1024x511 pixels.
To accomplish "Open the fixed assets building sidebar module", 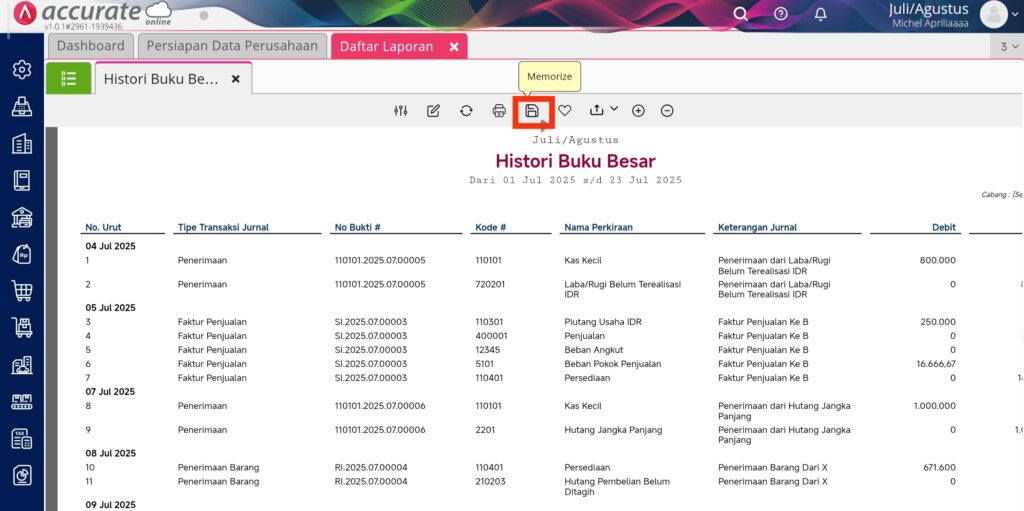I will (22, 365).
